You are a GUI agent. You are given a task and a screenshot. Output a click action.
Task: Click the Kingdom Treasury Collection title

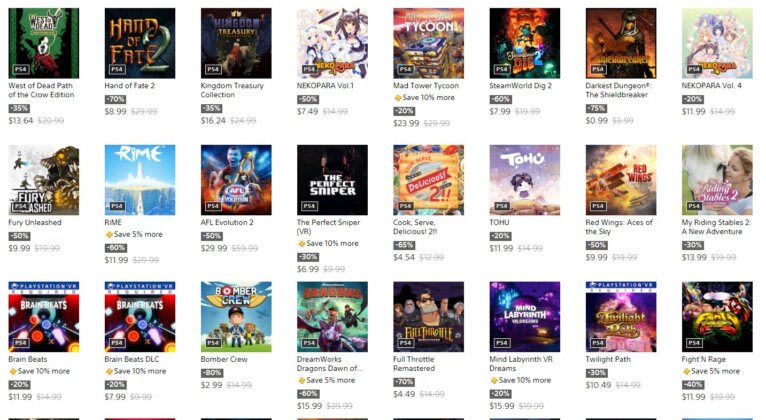232,91
